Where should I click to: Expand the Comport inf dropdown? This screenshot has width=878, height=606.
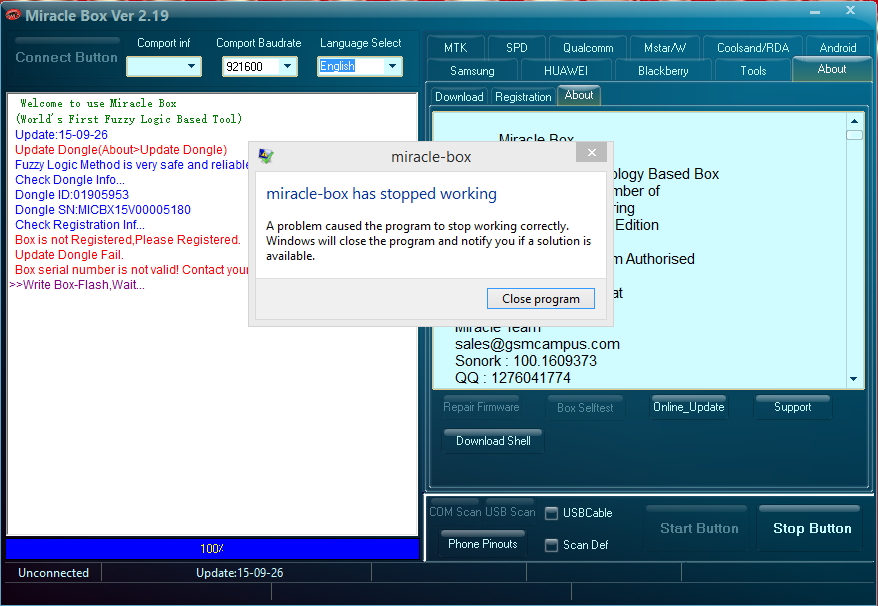(x=192, y=66)
